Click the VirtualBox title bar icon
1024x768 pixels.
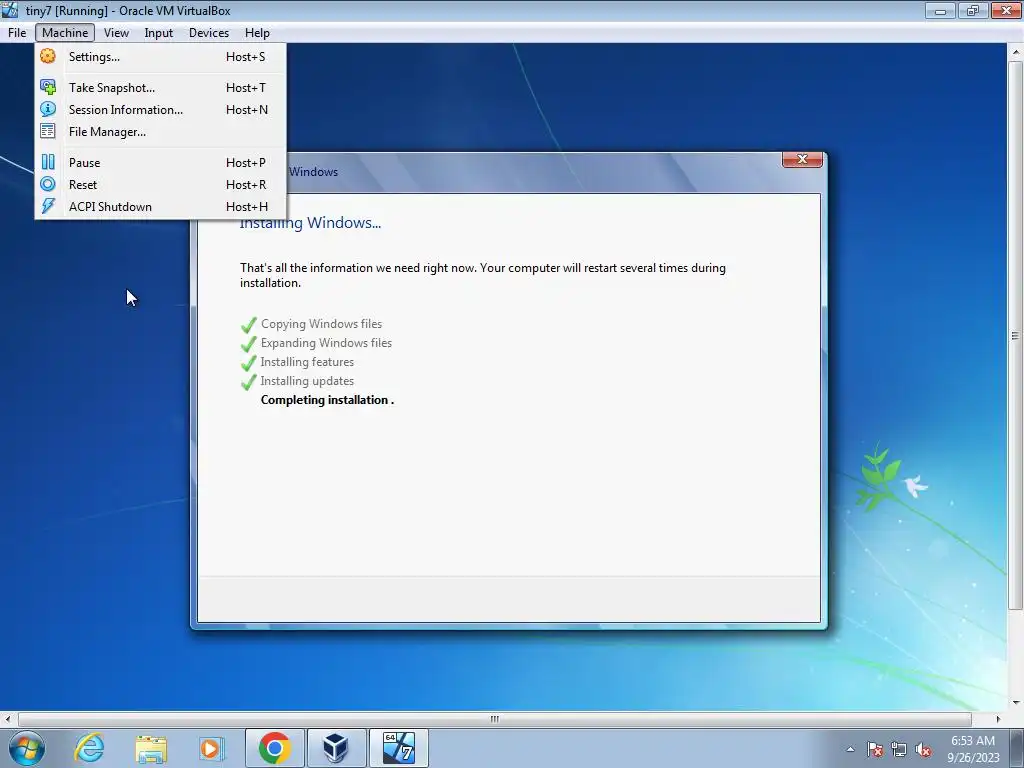(10, 10)
